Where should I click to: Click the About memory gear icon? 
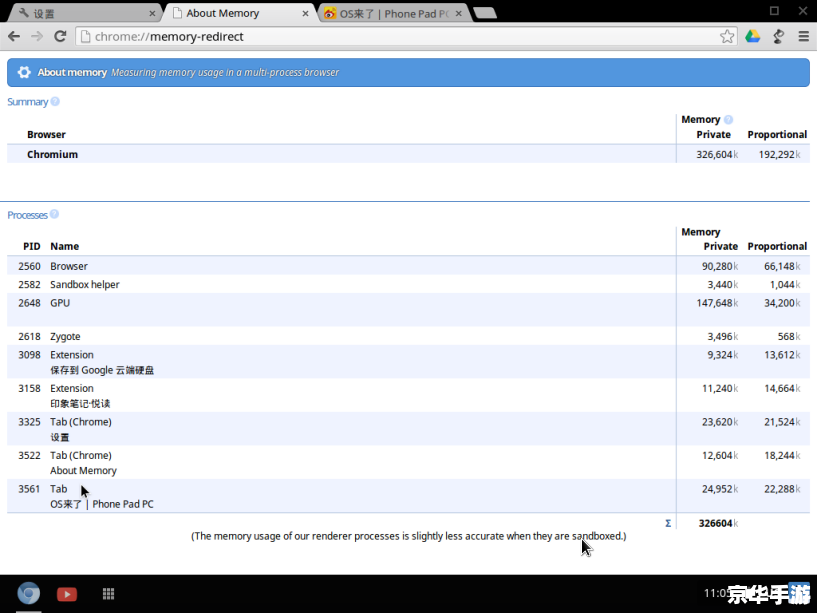[24, 72]
